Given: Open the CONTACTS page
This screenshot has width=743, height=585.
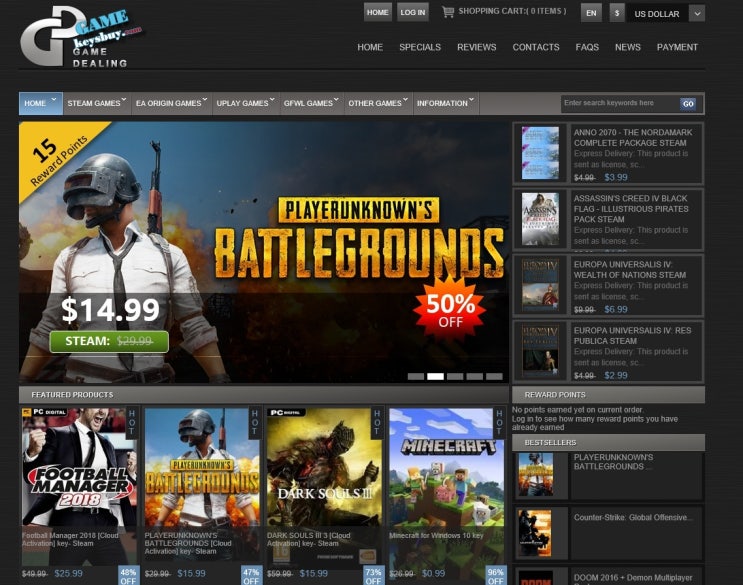Looking at the screenshot, I should click(536, 47).
